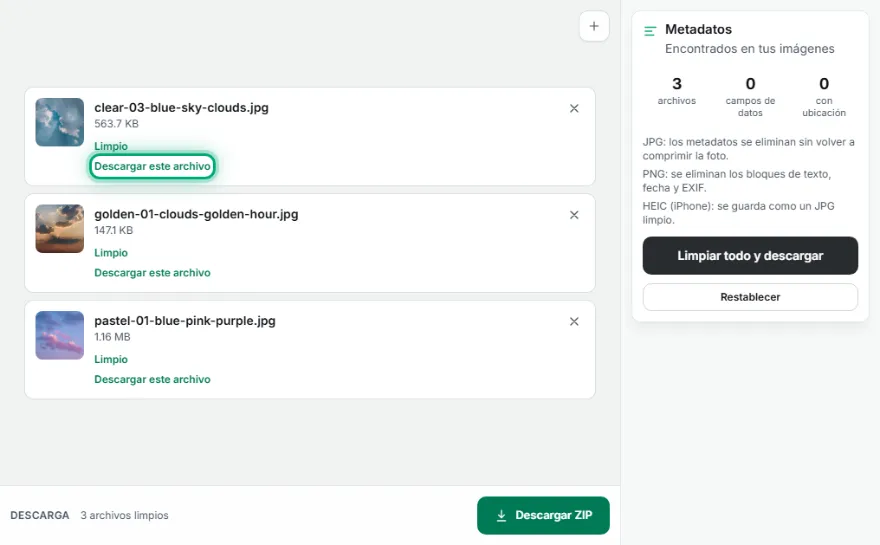Viewport: 880px width, 545px height.
Task: Open the blue sky clouds thumbnail
Action: (x=59, y=122)
